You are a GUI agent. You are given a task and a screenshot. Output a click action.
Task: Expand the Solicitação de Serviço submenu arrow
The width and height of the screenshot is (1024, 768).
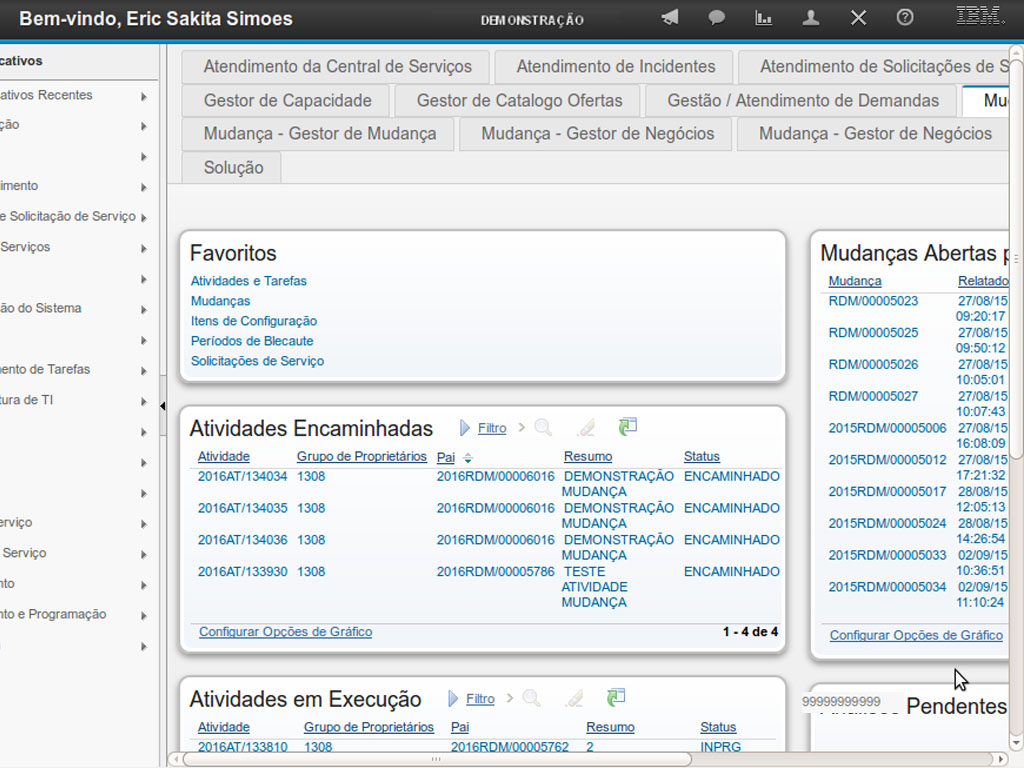click(x=145, y=217)
